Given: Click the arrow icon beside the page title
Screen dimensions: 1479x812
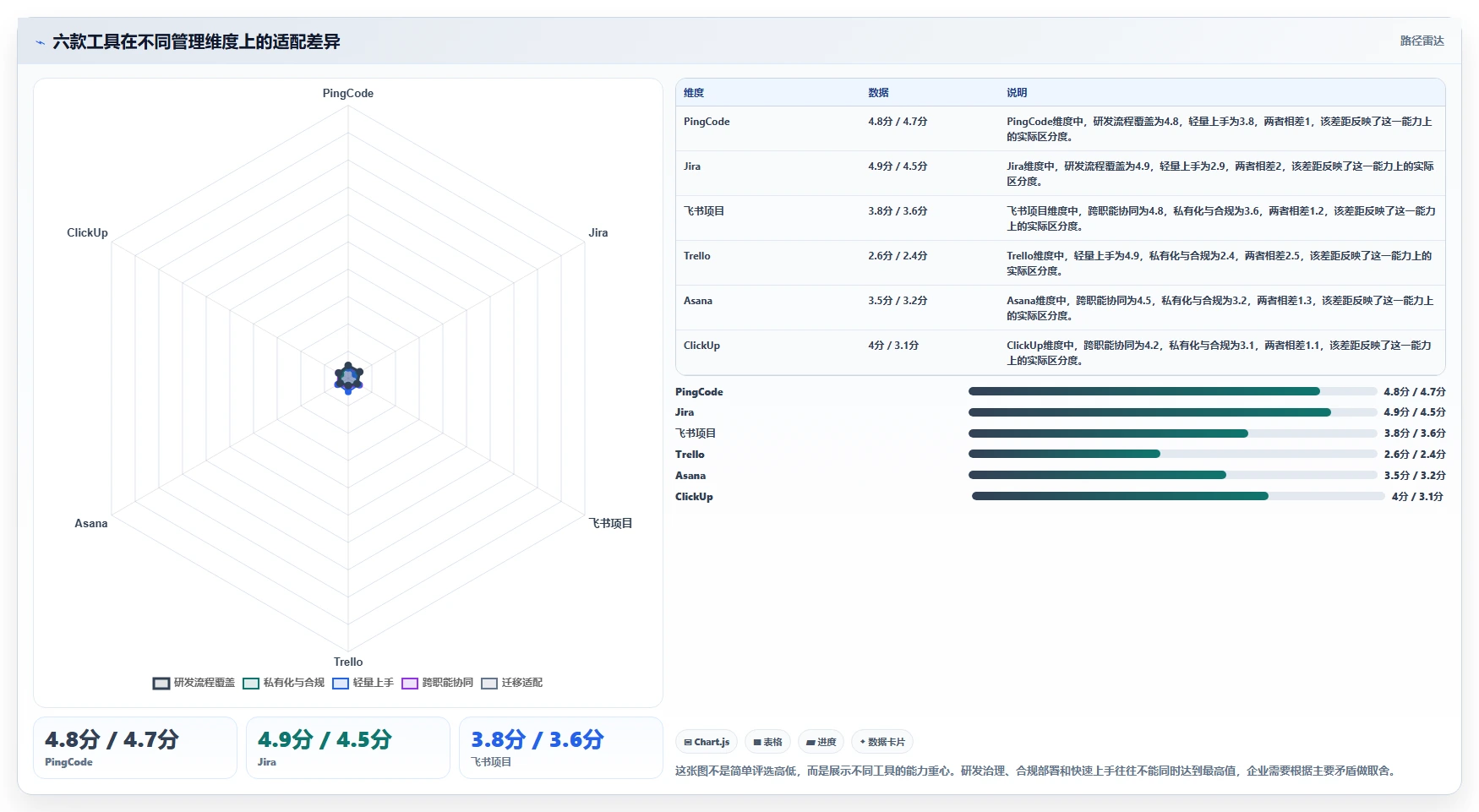Looking at the screenshot, I should 40,42.
